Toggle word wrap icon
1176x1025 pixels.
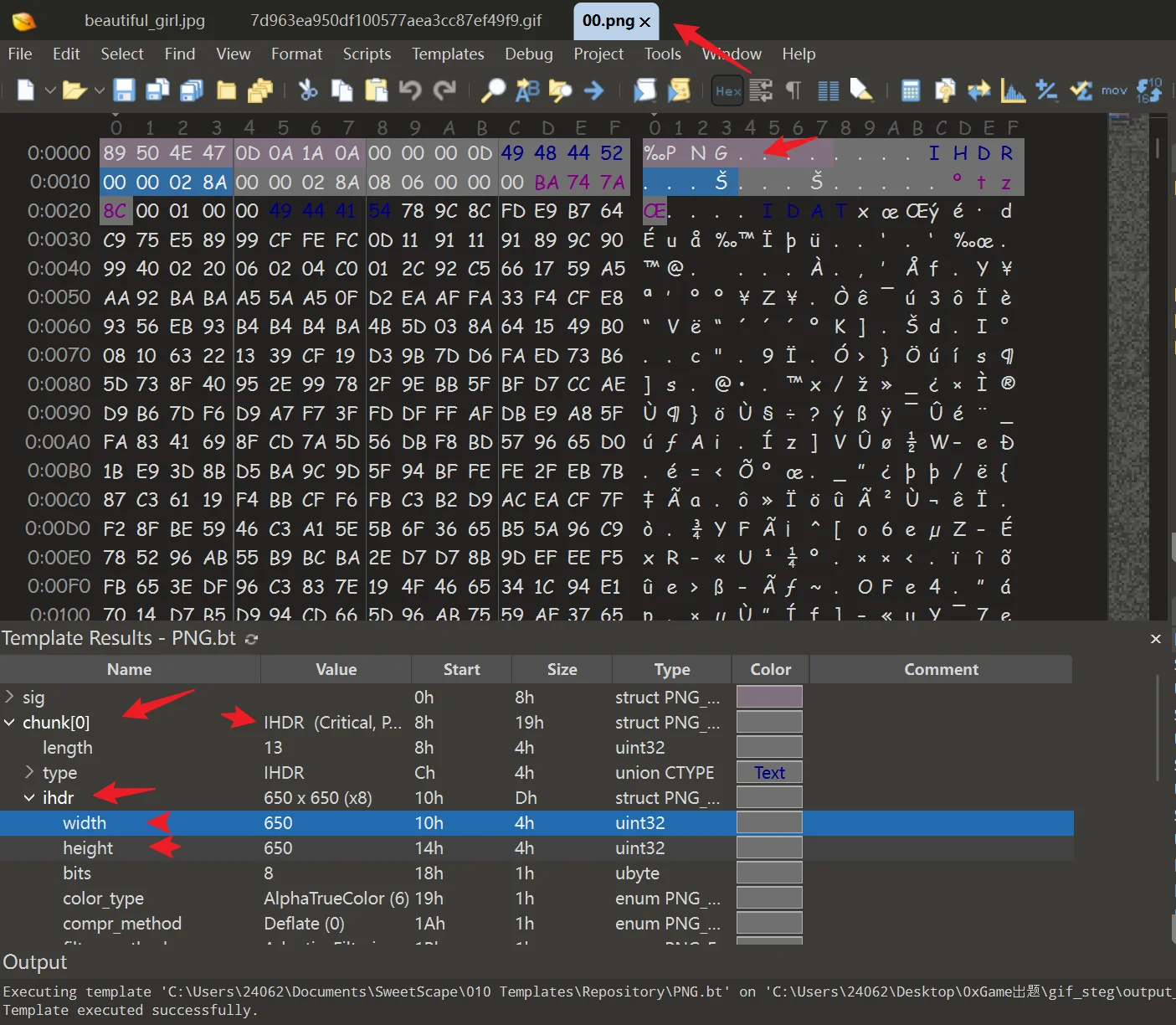761,90
